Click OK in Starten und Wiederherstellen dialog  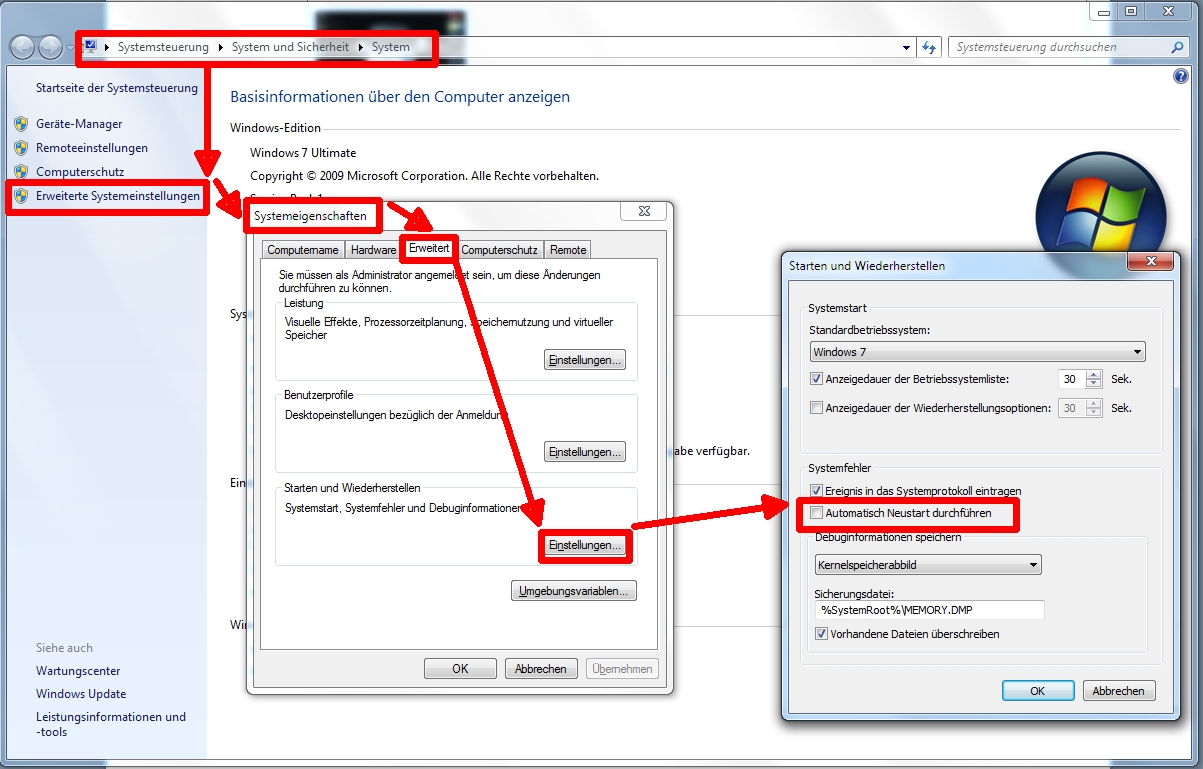tap(1037, 691)
